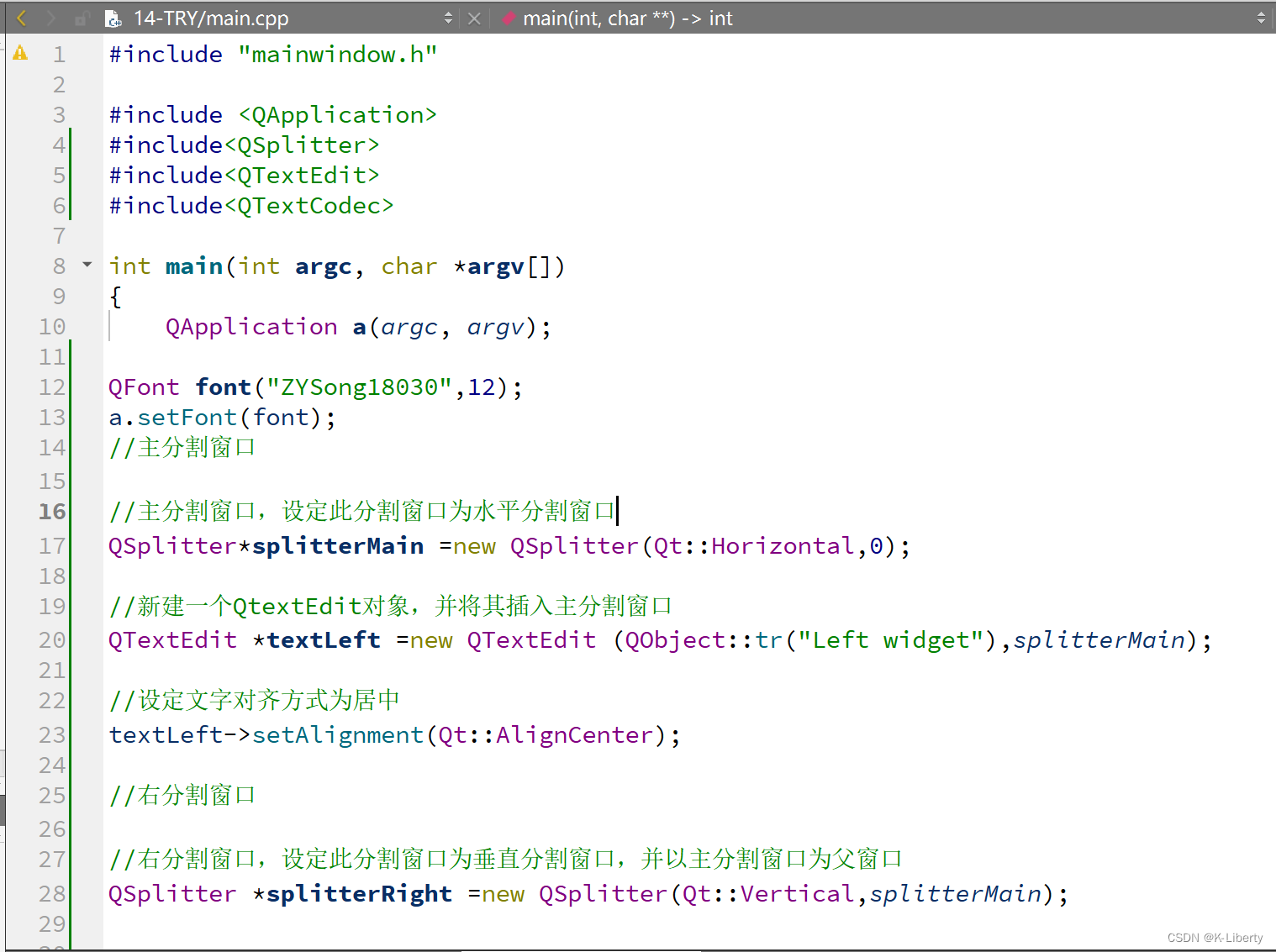Click the warning triangle beside line 1
This screenshot has height=952, width=1276.
20,53
